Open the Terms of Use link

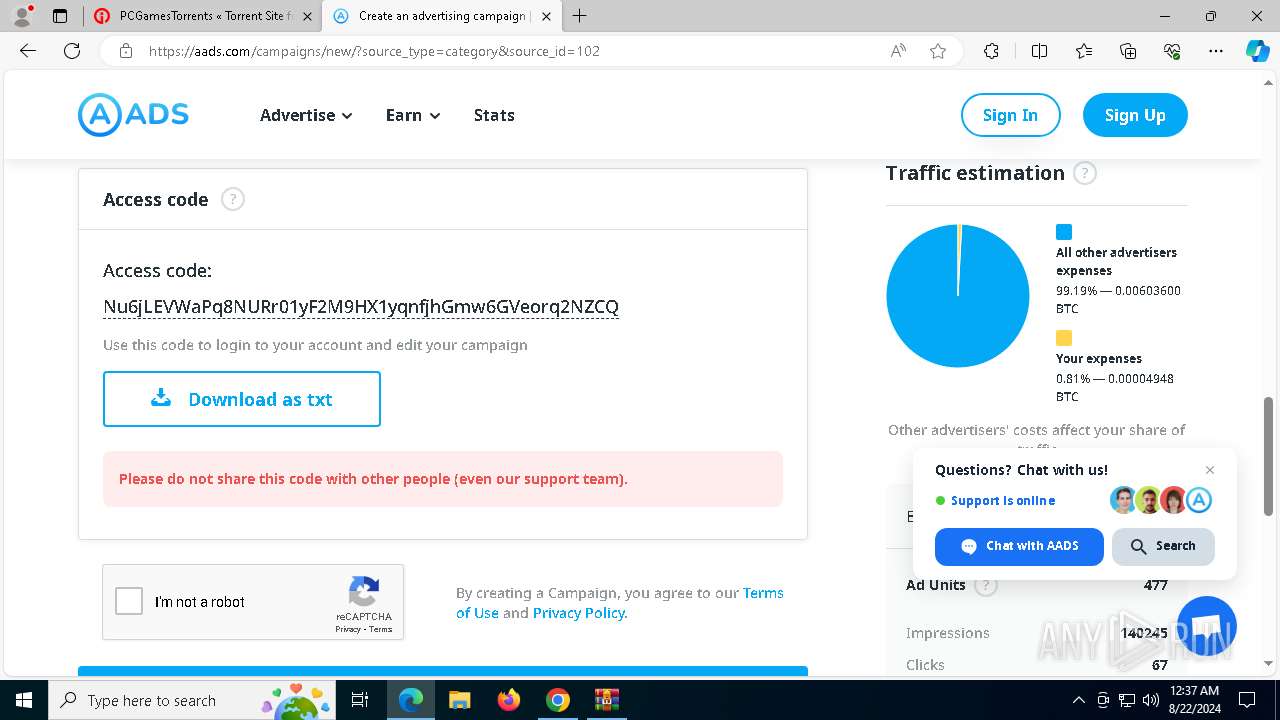coord(620,603)
